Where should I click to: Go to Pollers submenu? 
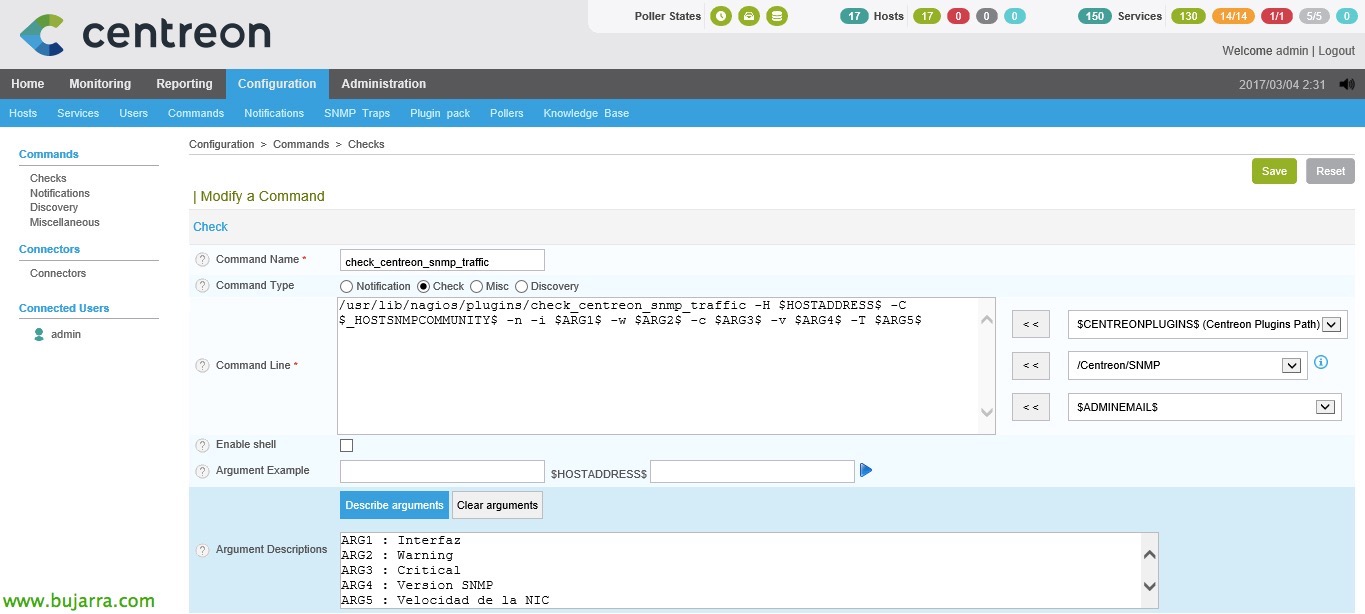[x=507, y=113]
